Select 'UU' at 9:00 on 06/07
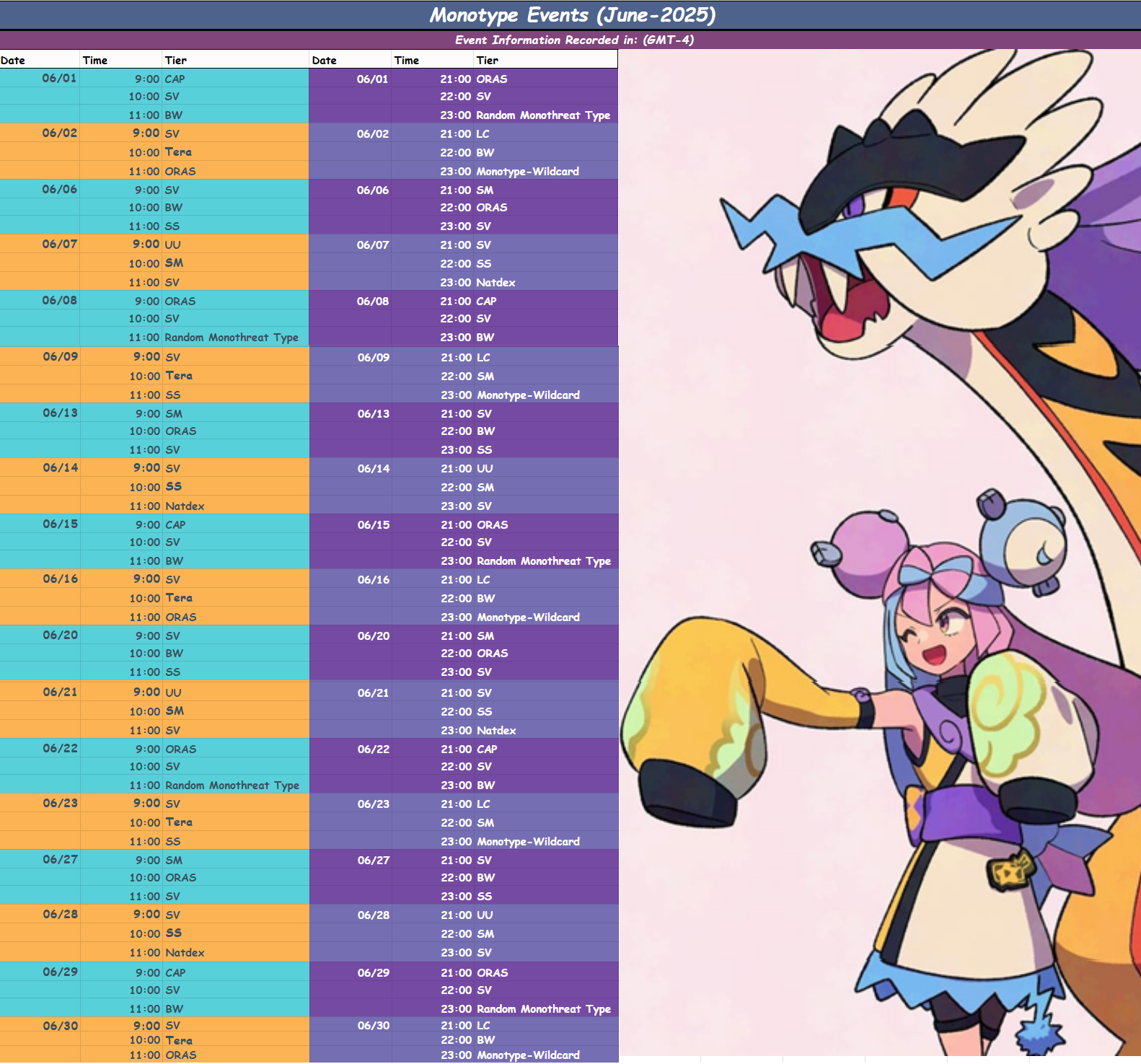Image resolution: width=1141 pixels, height=1064 pixels. pos(173,245)
